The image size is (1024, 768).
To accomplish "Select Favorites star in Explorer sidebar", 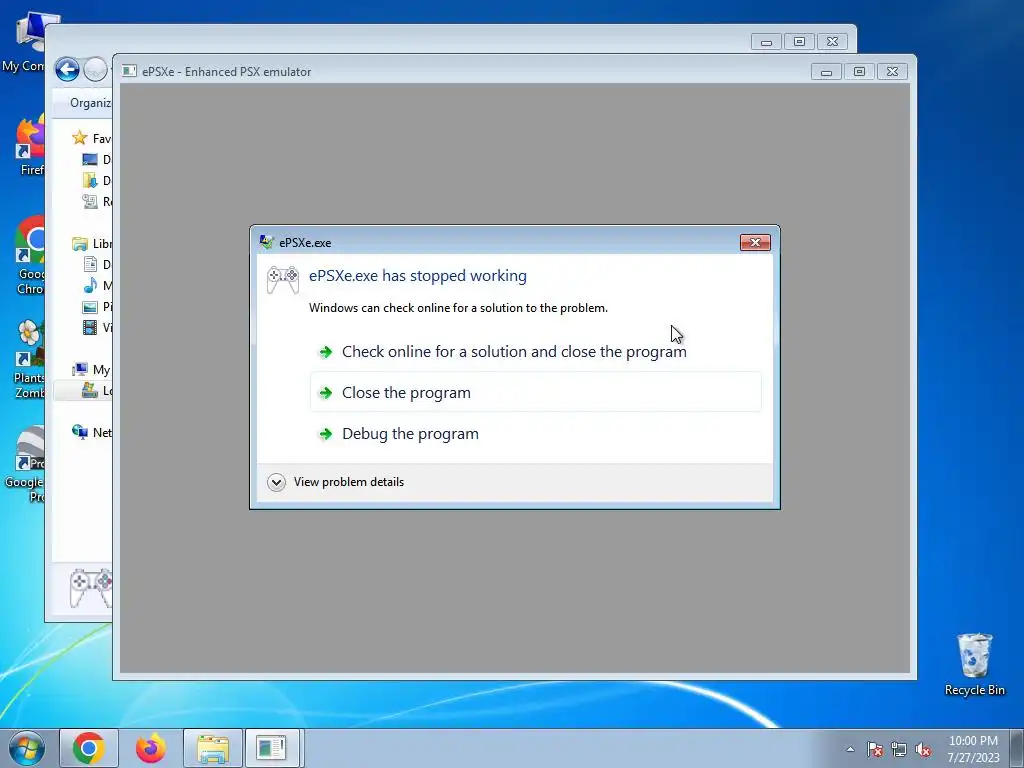I will tap(80, 138).
